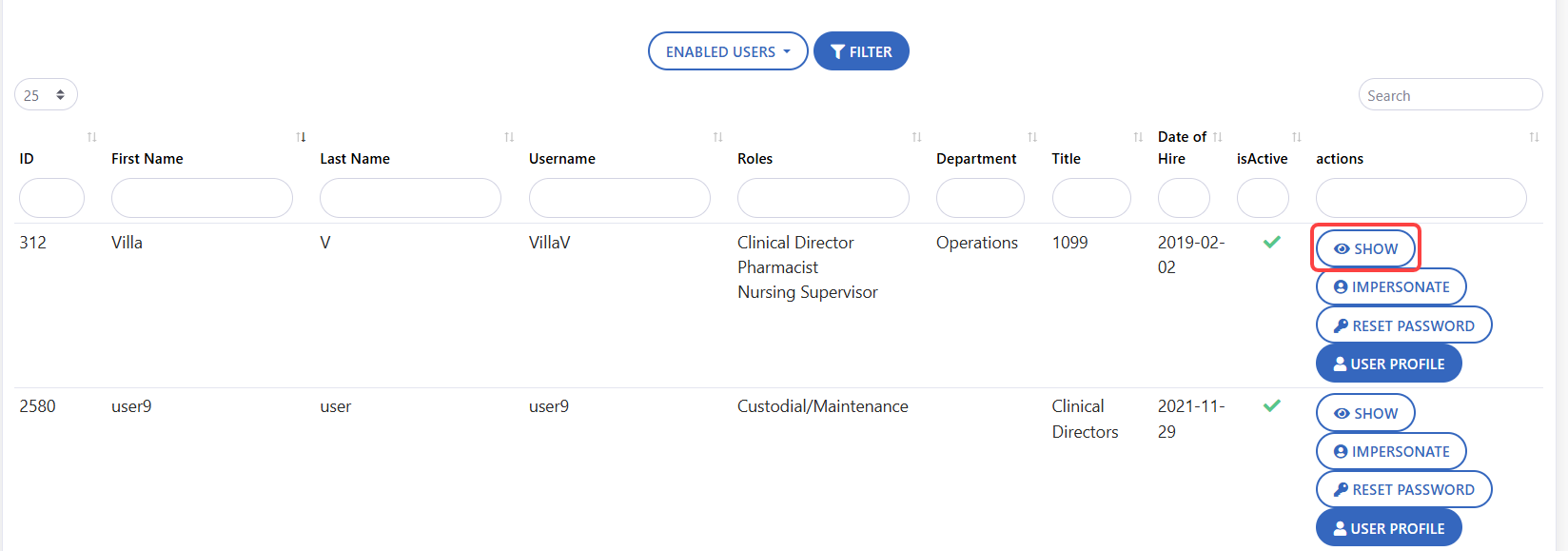Reset password for user9
This screenshot has height=551, width=1568.
coord(1403,489)
